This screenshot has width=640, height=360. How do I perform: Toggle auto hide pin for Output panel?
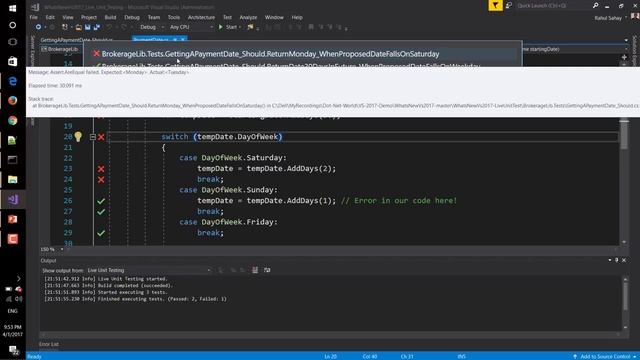(617, 260)
